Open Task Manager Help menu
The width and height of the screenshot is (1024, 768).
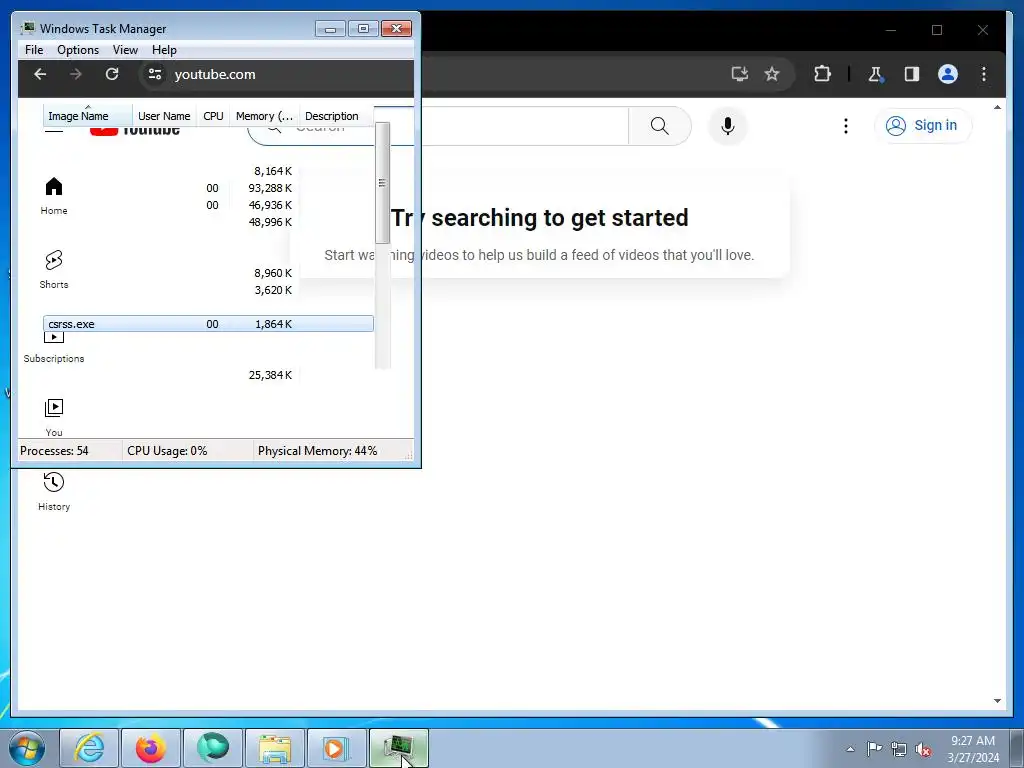(164, 50)
